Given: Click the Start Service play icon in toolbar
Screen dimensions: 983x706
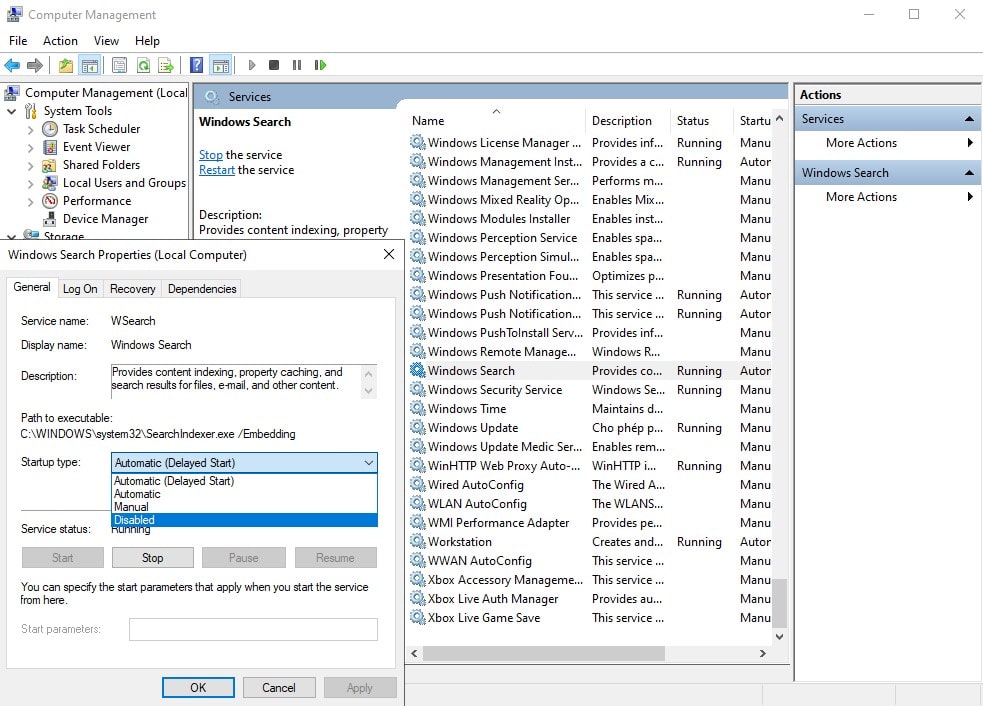Looking at the screenshot, I should [251, 65].
